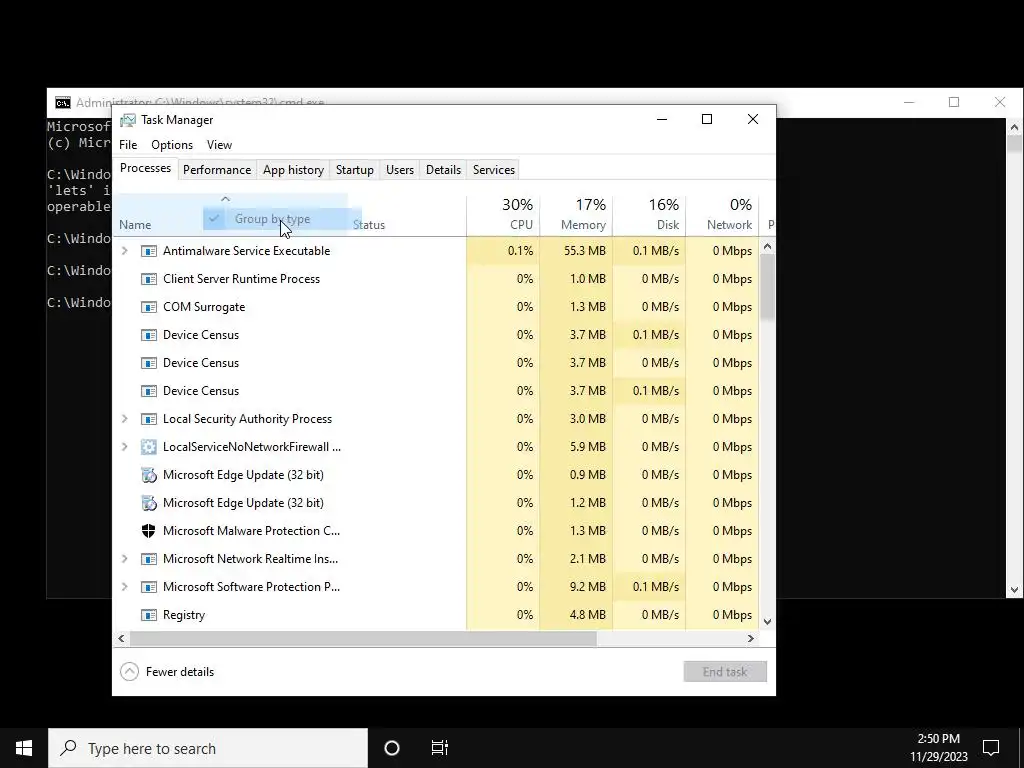
Task: Click the horizontal scroll left arrow
Action: [121, 639]
